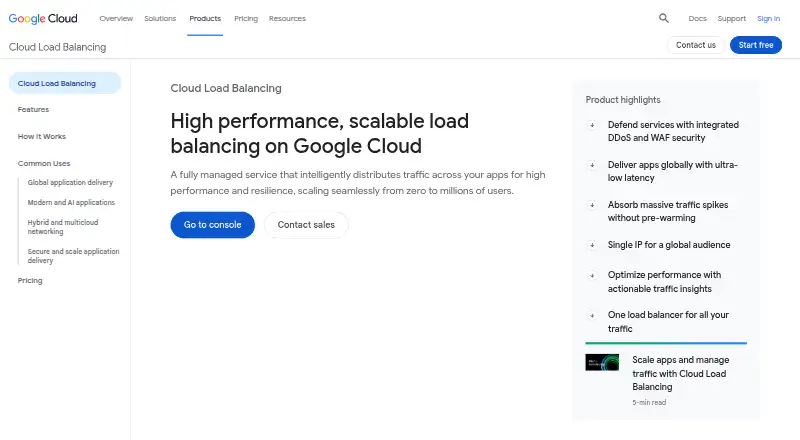Click 'Absorb massive traffic spikes' highlight text
The width and height of the screenshot is (800, 440).
click(668, 211)
